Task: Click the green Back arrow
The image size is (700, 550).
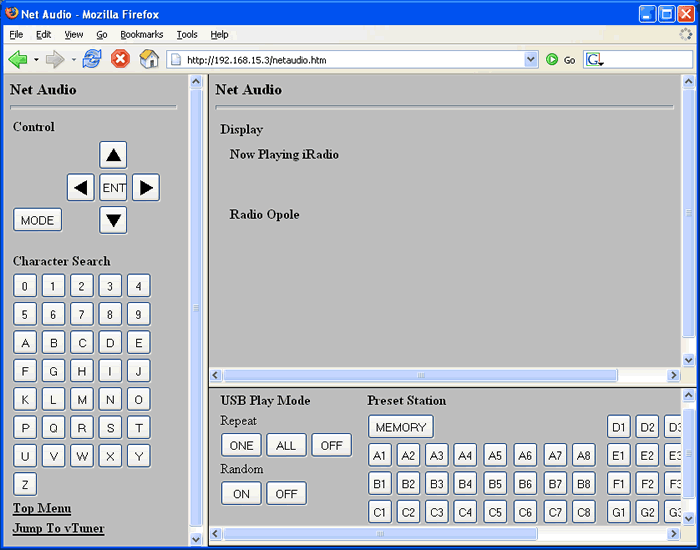Action: coord(18,59)
